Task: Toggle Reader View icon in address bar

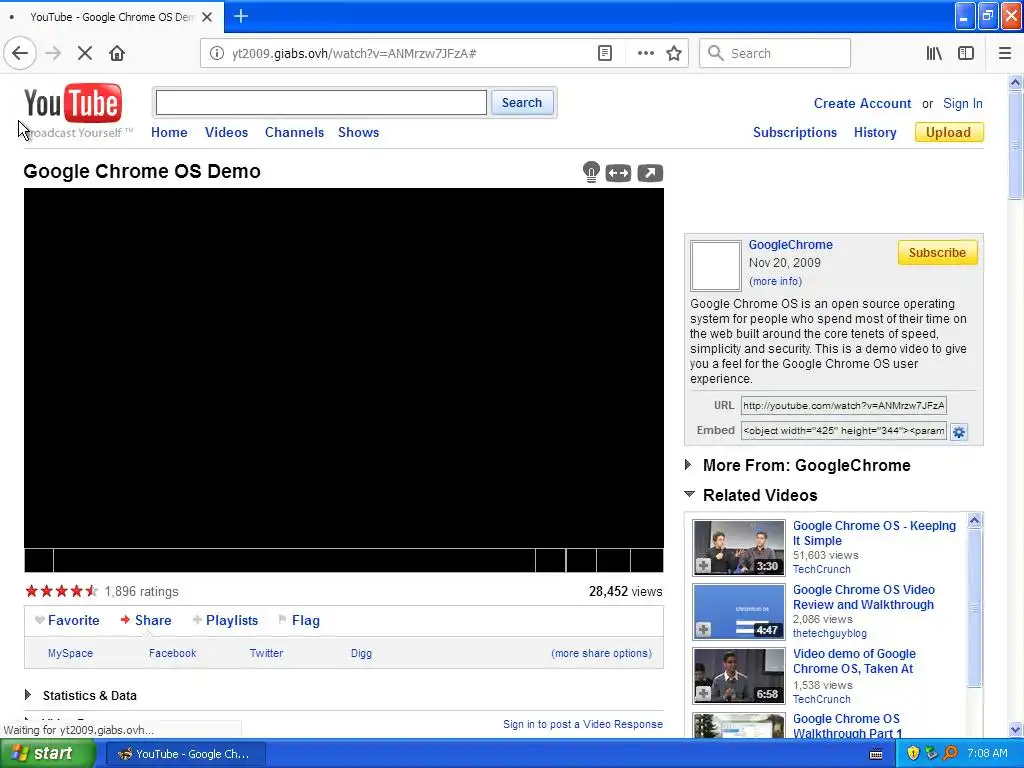Action: 605,54
